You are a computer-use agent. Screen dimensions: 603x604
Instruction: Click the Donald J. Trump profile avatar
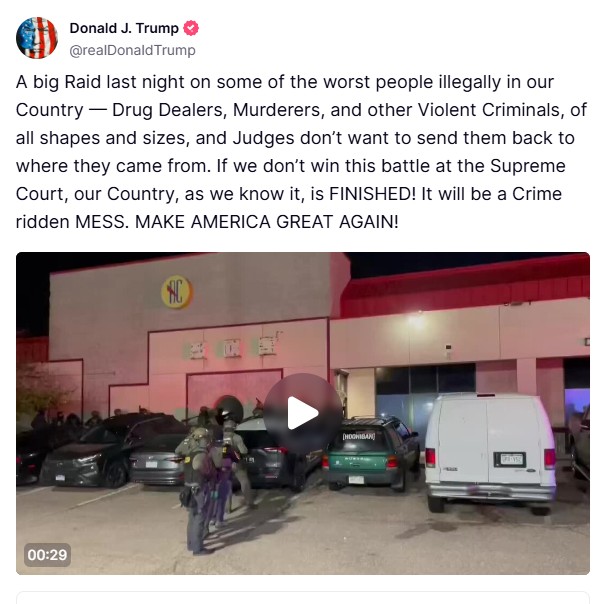37,38
